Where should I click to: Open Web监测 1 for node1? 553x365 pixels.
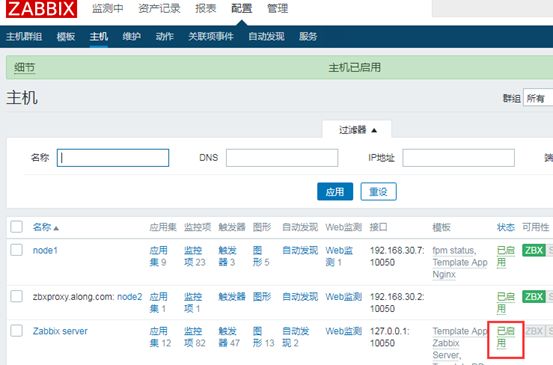click(x=339, y=256)
